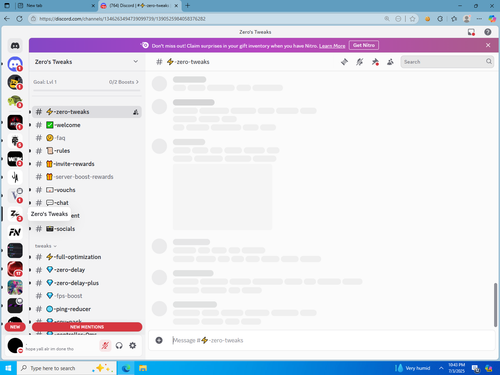The width and height of the screenshot is (500, 375).
Task: Open the Discord inbox icon
Action: [471, 32]
